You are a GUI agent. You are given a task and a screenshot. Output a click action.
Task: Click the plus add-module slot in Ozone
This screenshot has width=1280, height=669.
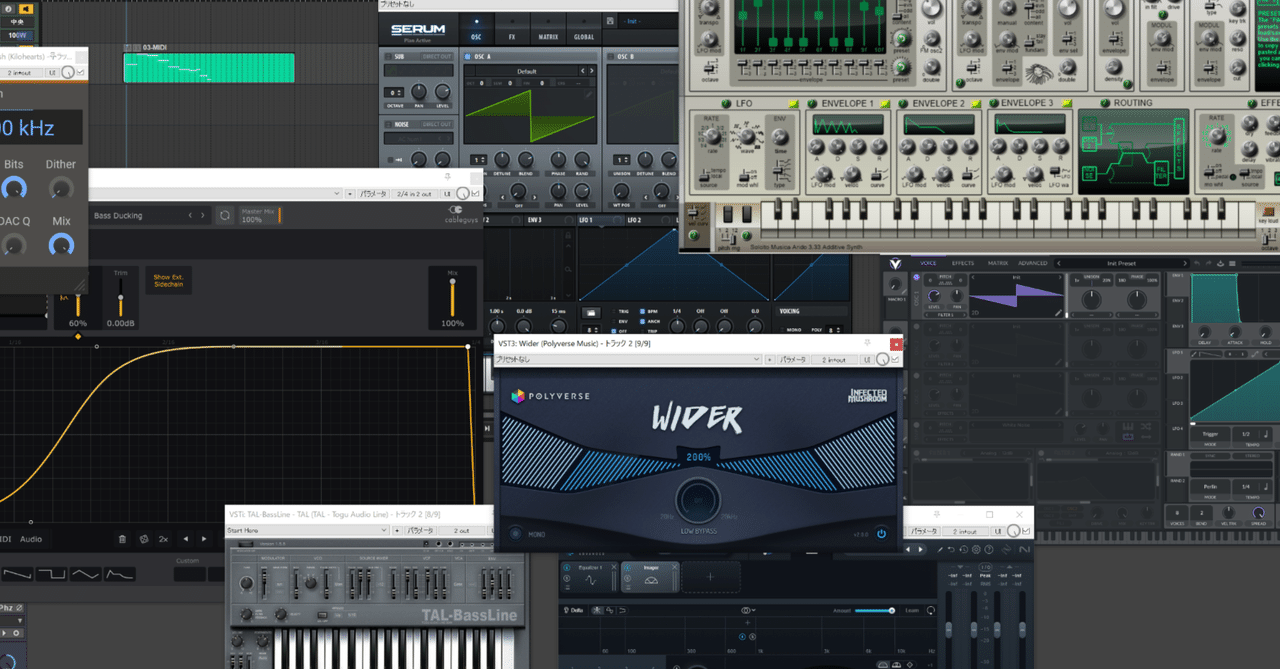711,577
